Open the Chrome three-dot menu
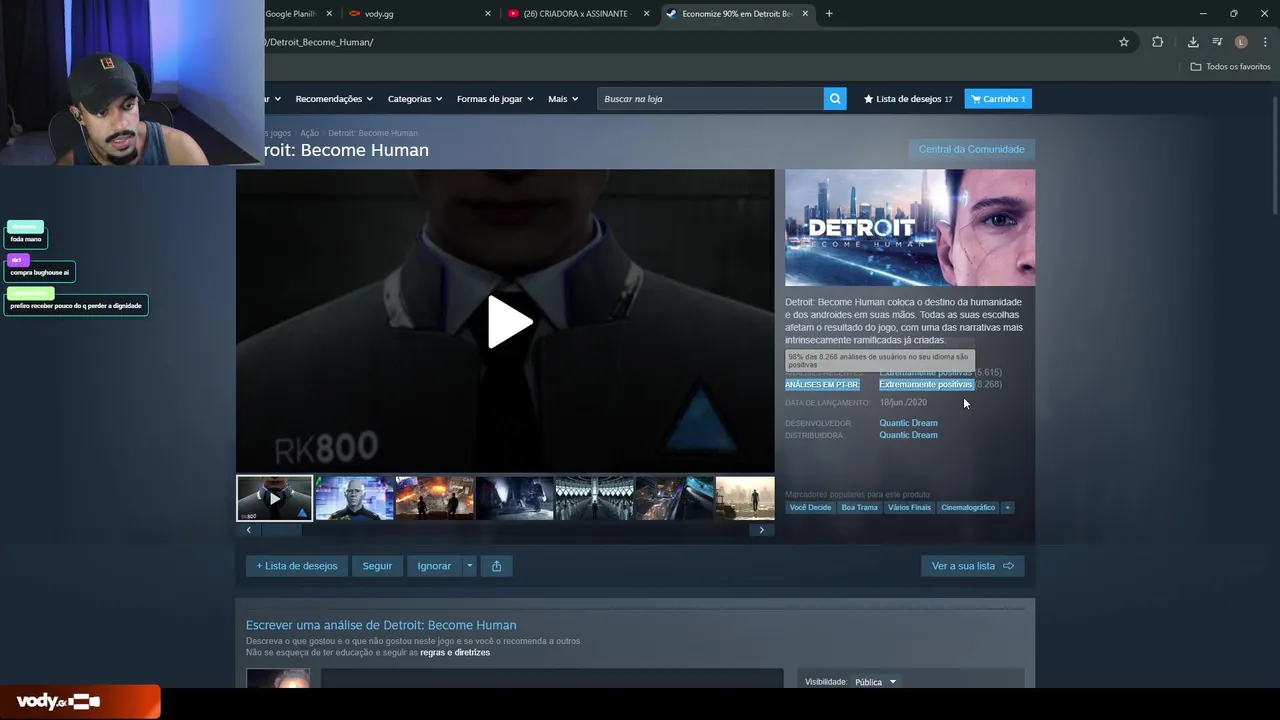The width and height of the screenshot is (1280, 720). point(1264,42)
